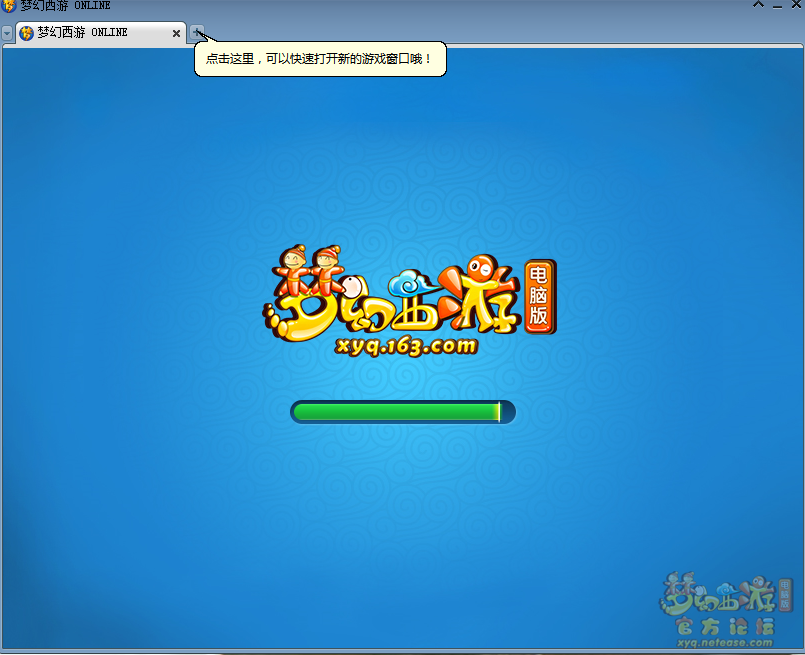Click the tooltip 点击这里，可以快速打开新的游戏窗口哦！
805x655 pixels.
click(320, 59)
